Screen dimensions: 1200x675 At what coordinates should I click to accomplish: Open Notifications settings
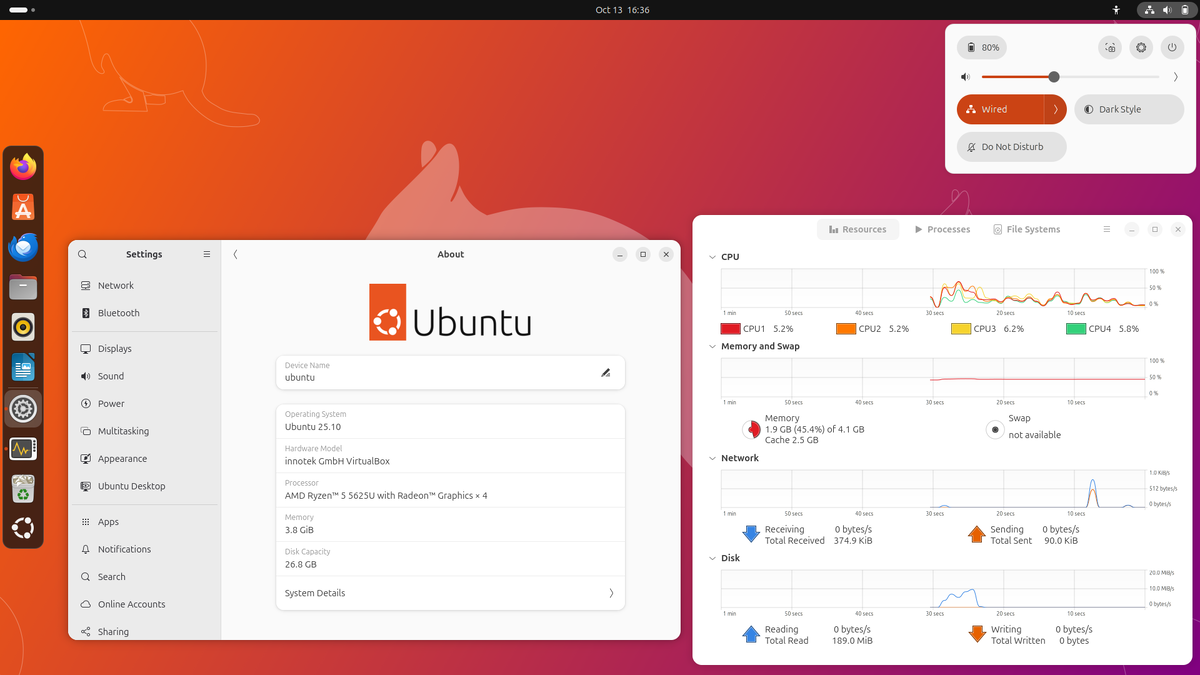(x=144, y=549)
